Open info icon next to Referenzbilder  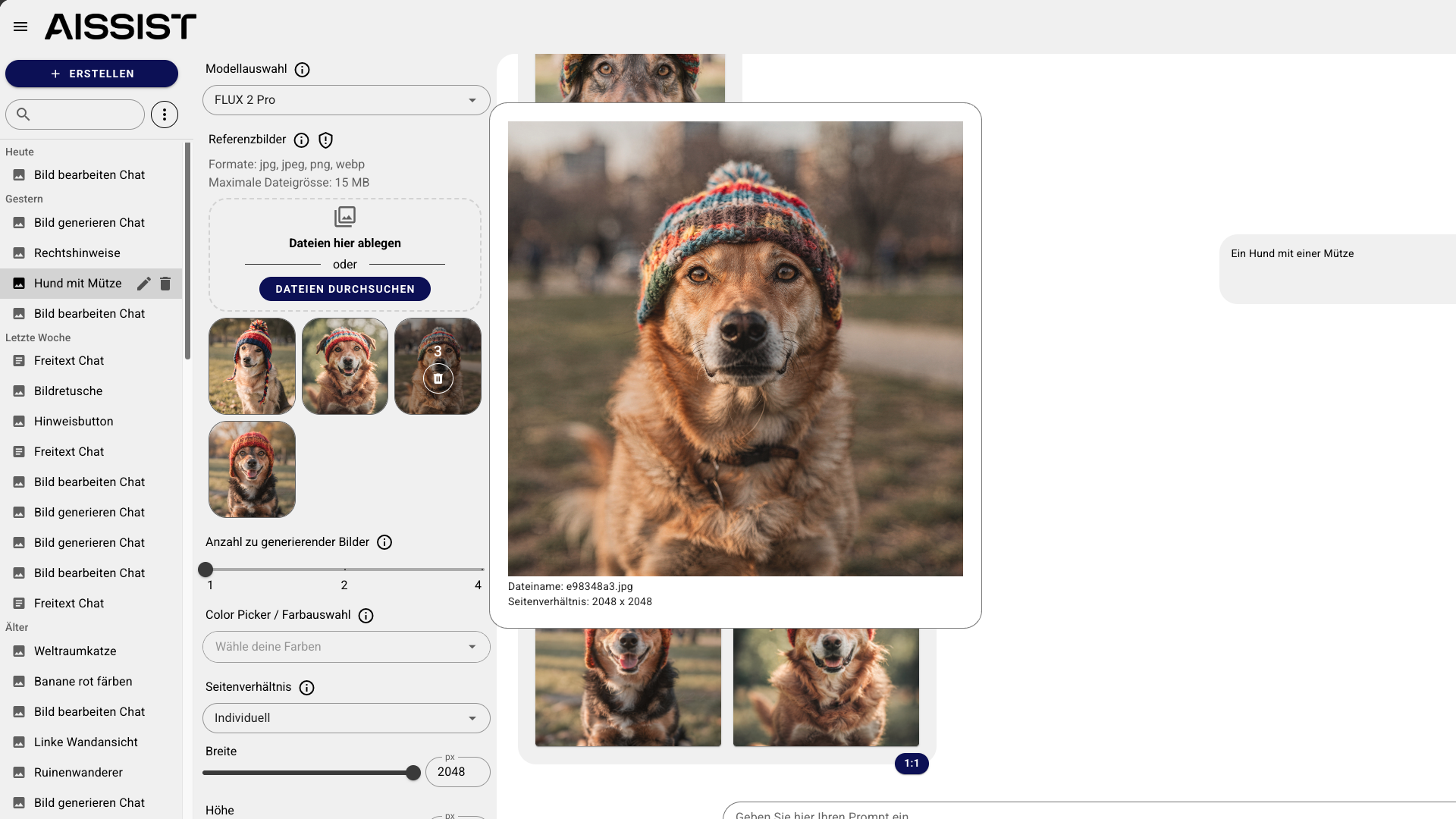[301, 140]
